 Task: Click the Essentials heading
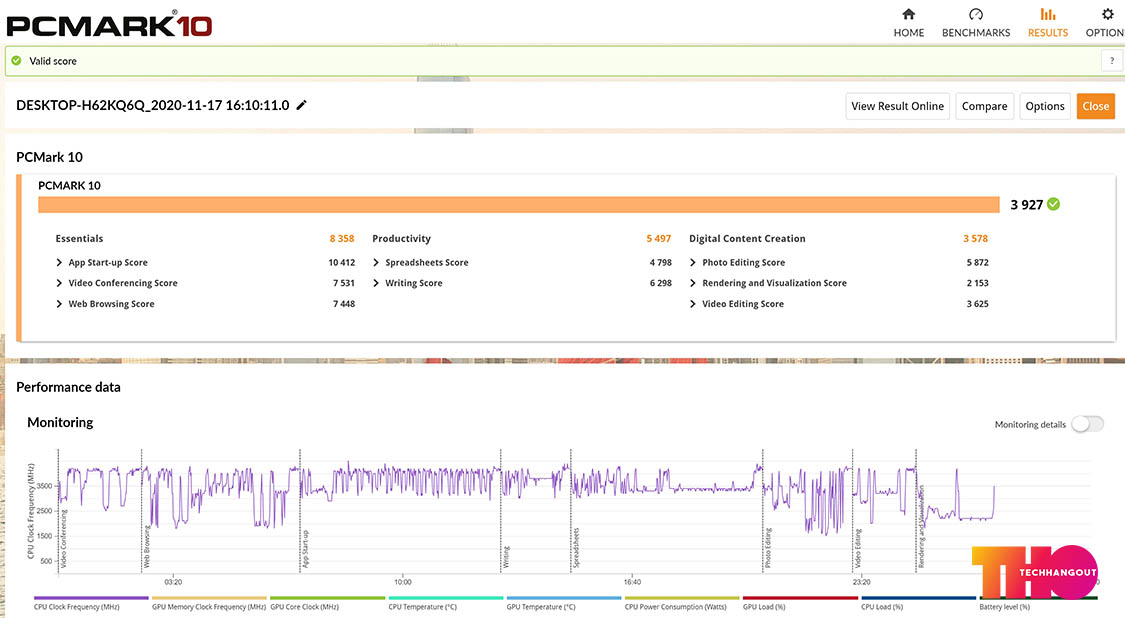[79, 238]
